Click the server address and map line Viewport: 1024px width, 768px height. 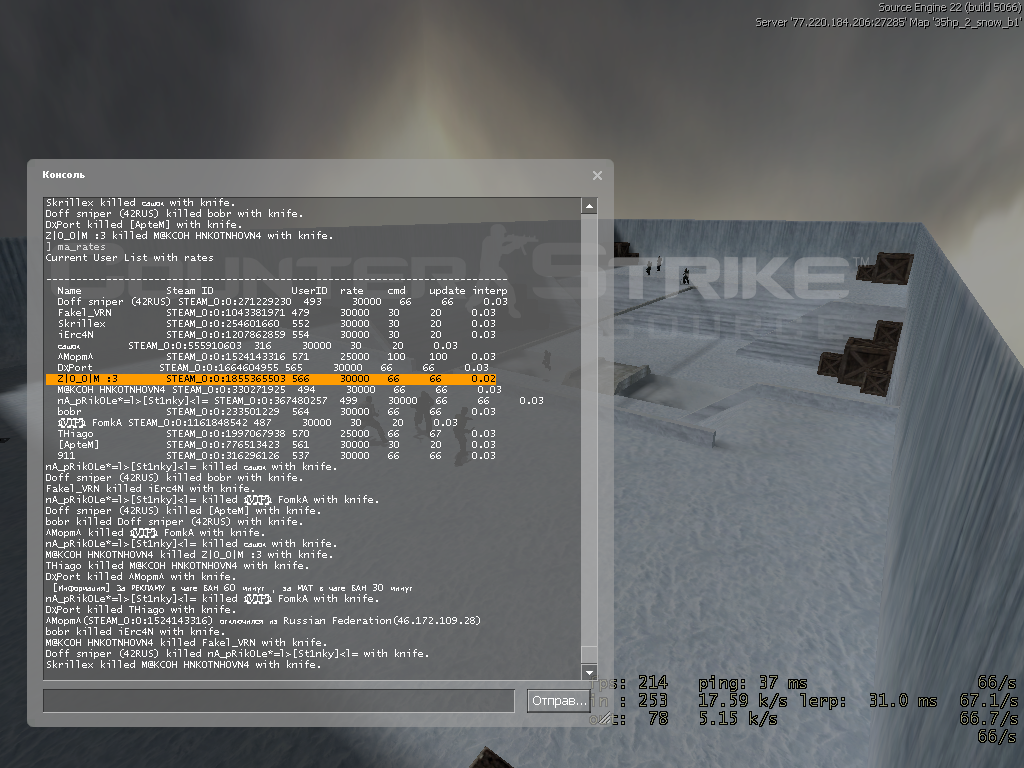888,22
